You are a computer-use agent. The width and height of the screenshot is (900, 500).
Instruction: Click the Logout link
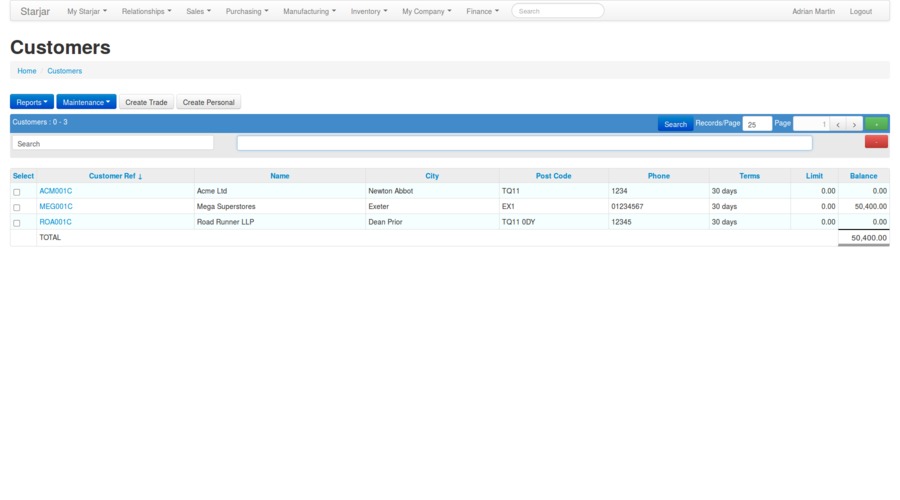[860, 11]
